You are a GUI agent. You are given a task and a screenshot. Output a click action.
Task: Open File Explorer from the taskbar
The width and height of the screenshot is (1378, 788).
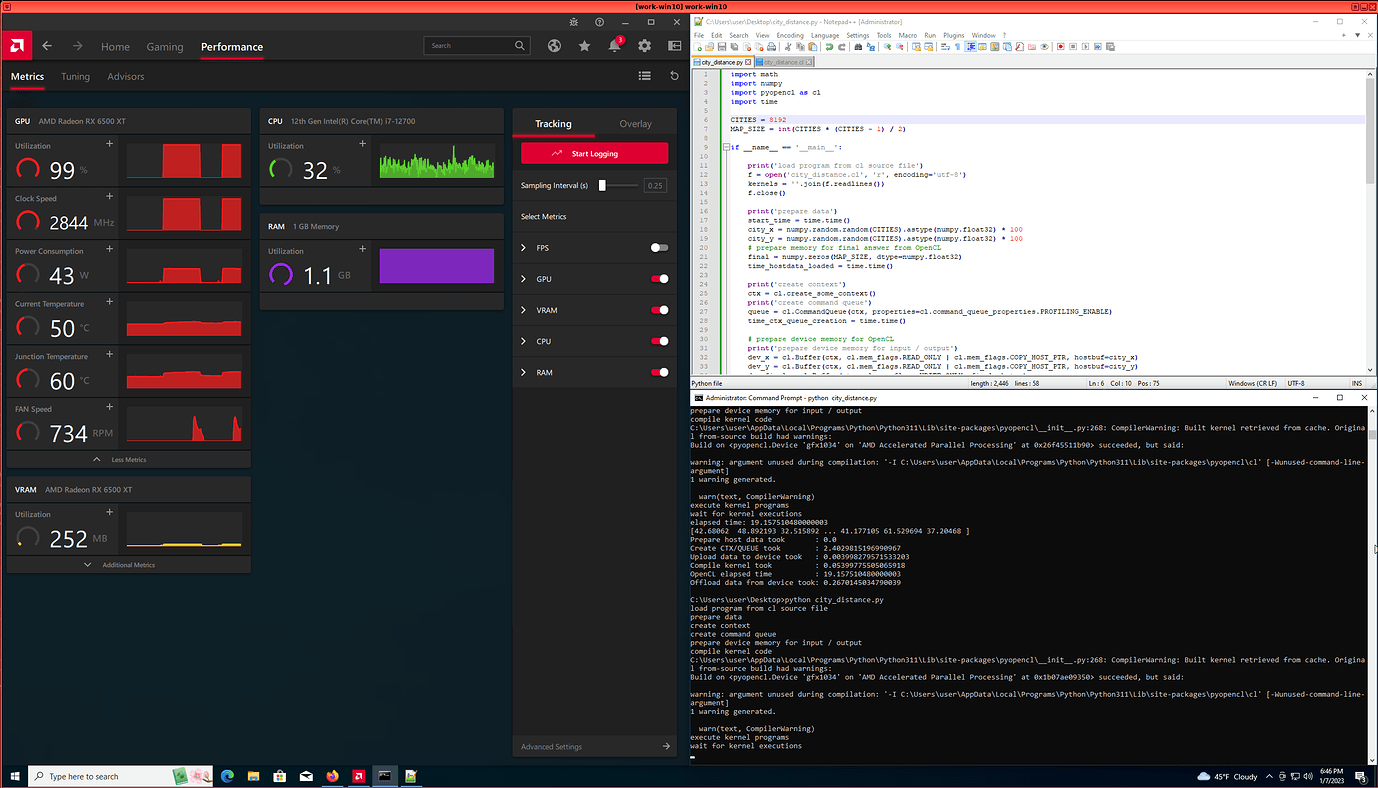pos(253,776)
